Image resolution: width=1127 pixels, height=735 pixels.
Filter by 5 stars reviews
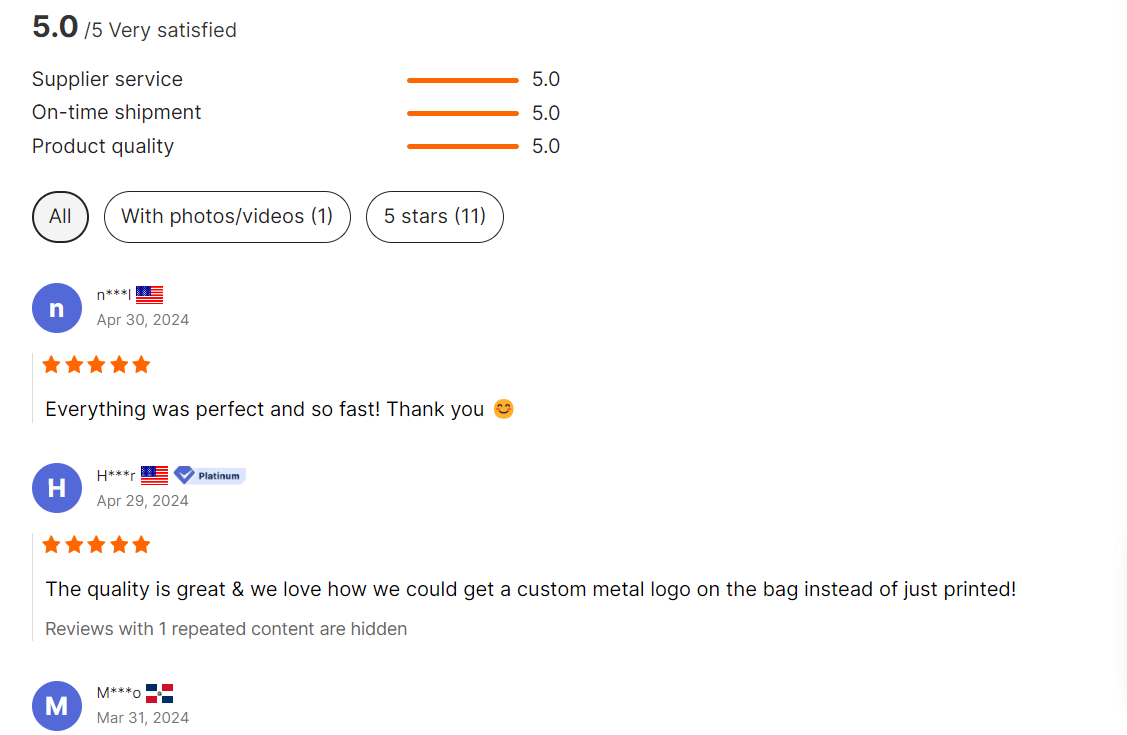(x=434, y=216)
